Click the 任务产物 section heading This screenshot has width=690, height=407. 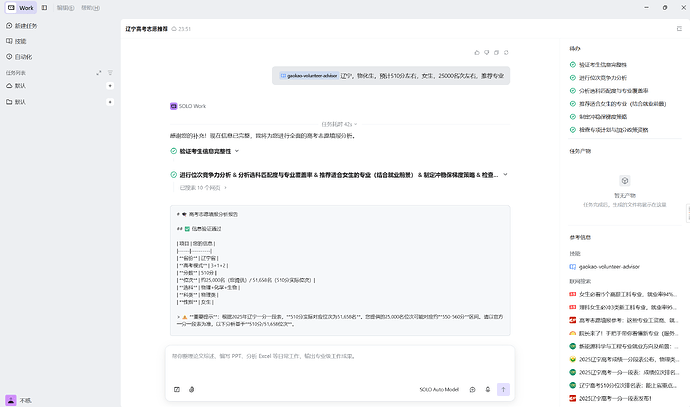(x=580, y=151)
